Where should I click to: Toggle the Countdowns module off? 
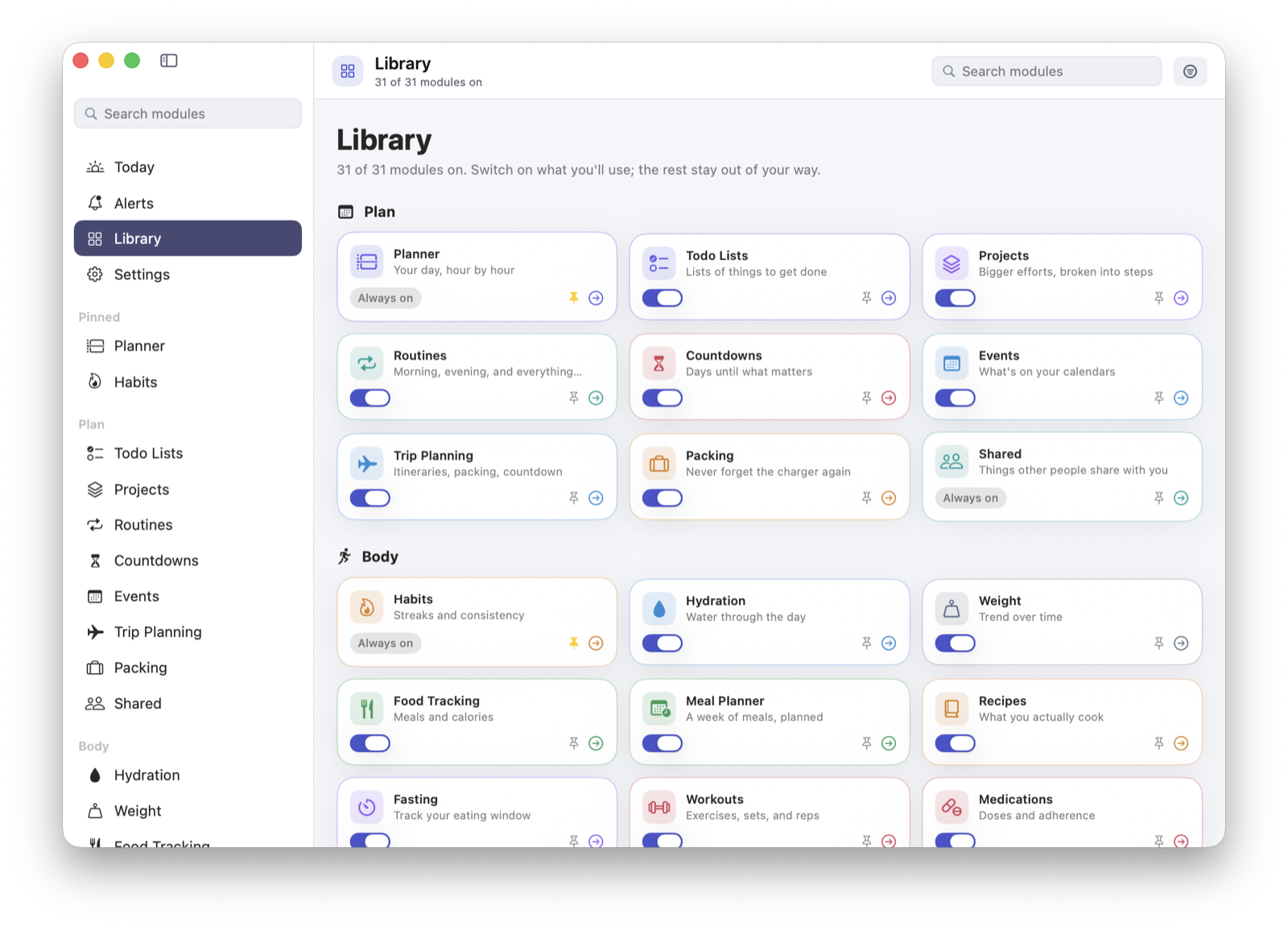coord(662,398)
